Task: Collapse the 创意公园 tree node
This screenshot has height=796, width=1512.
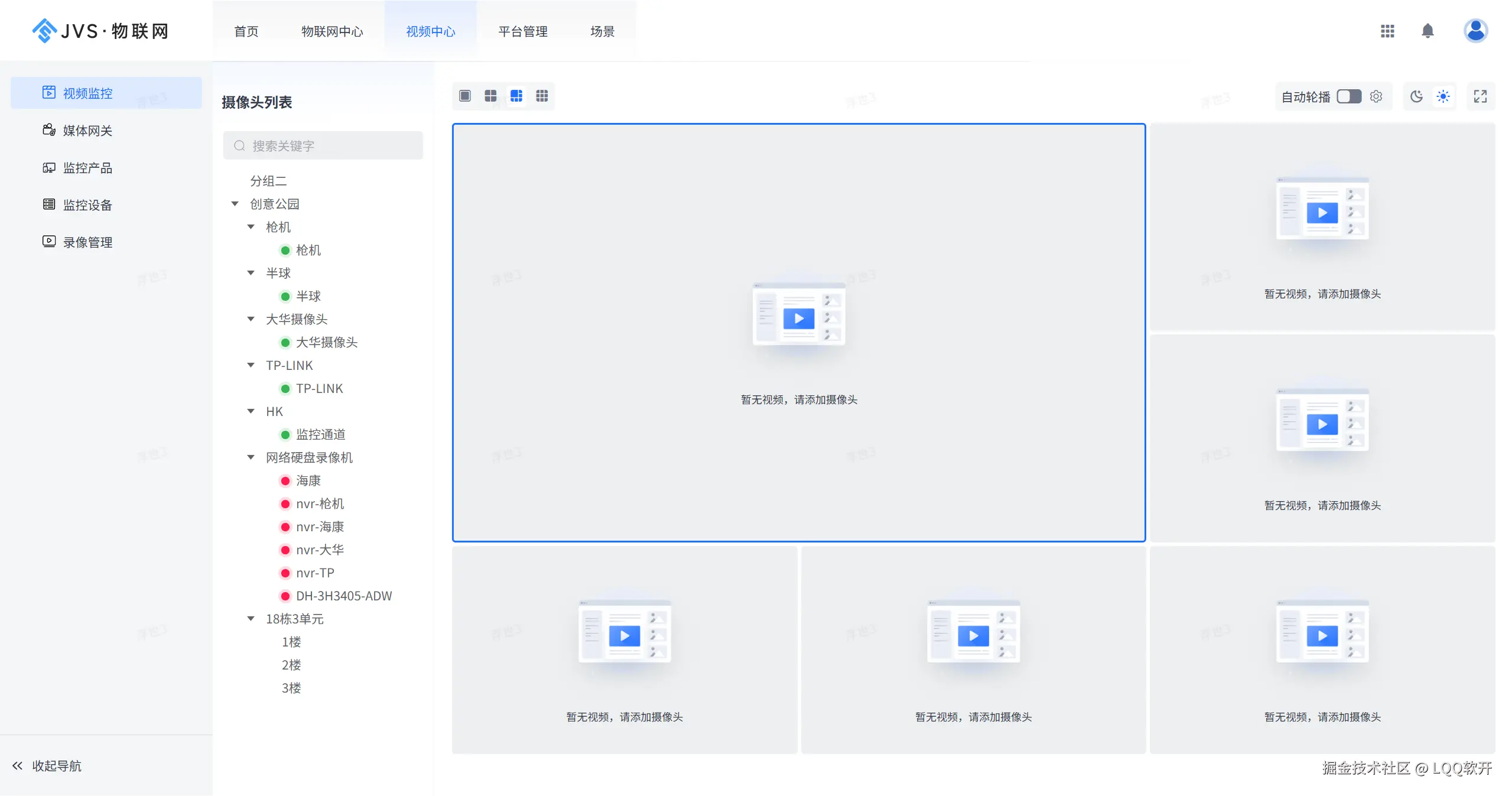Action: [235, 204]
